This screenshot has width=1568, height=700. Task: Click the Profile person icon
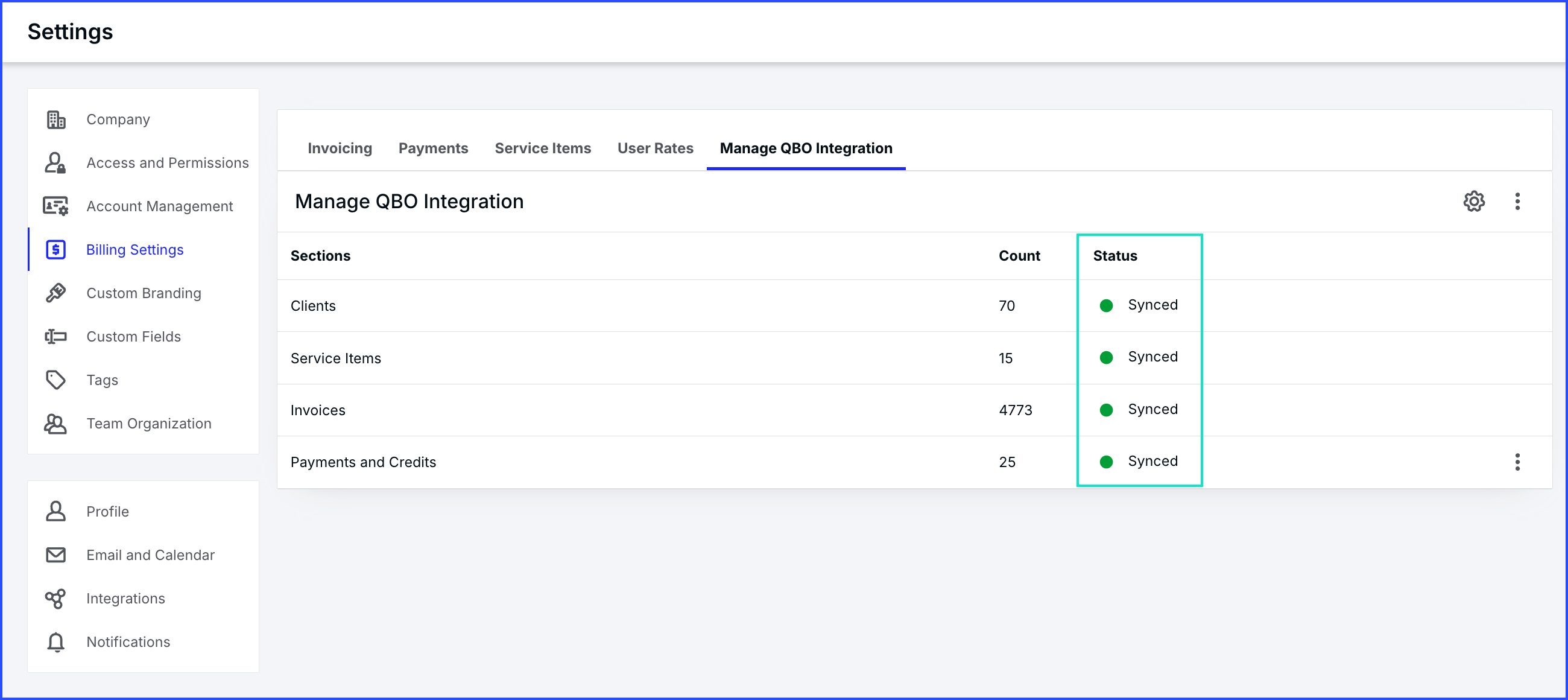(x=56, y=511)
